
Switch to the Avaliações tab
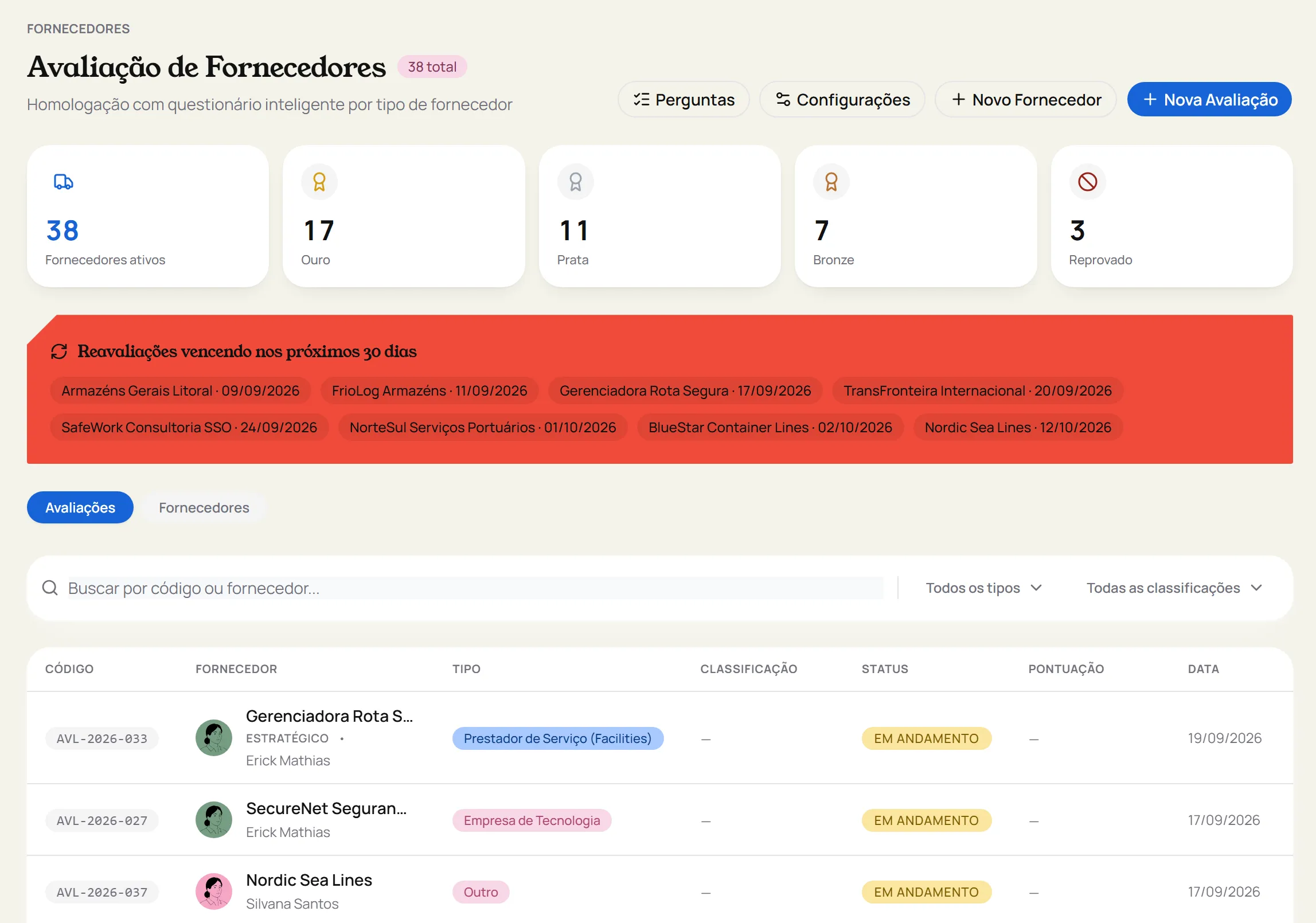pos(80,507)
